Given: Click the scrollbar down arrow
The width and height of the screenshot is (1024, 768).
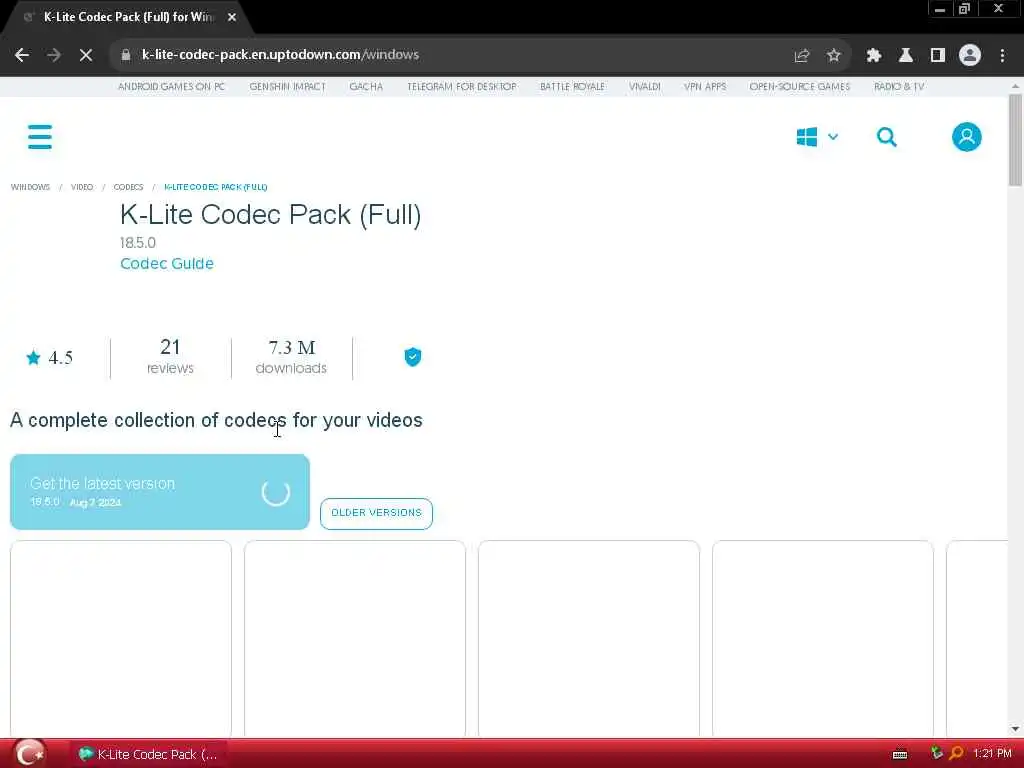Looking at the screenshot, I should click(x=1015, y=729).
